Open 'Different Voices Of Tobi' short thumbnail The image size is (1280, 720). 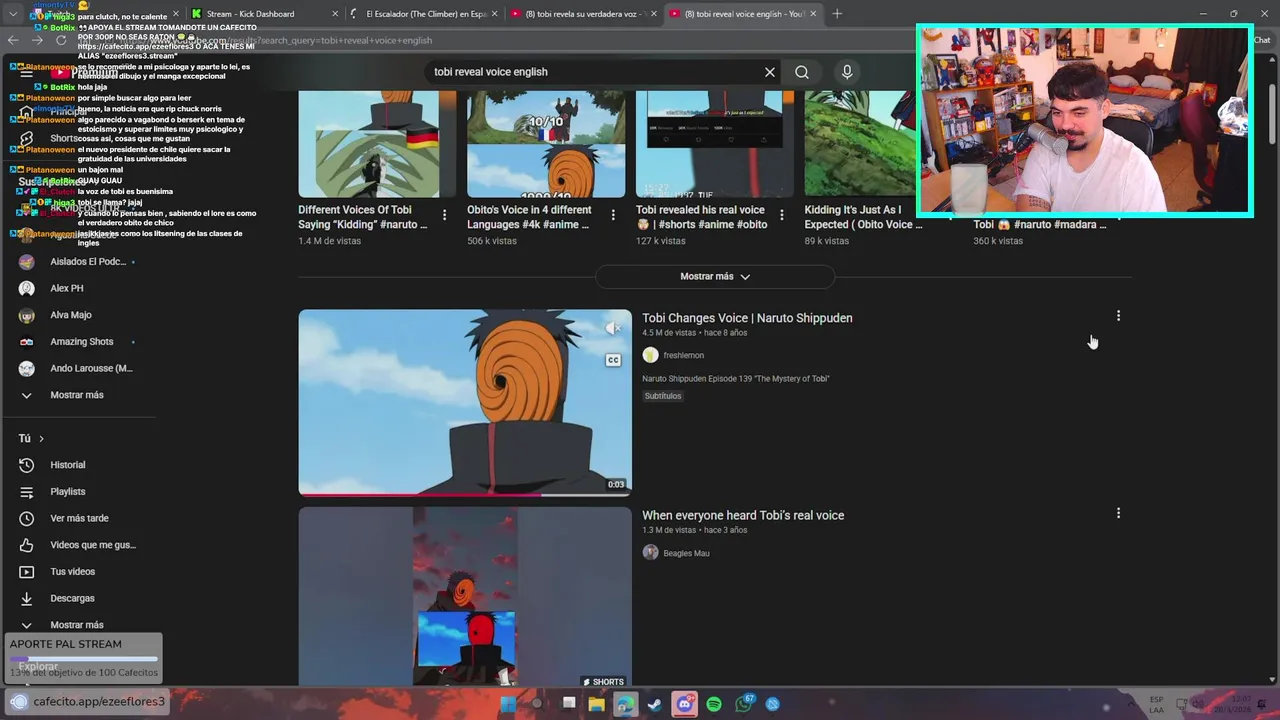(377, 144)
